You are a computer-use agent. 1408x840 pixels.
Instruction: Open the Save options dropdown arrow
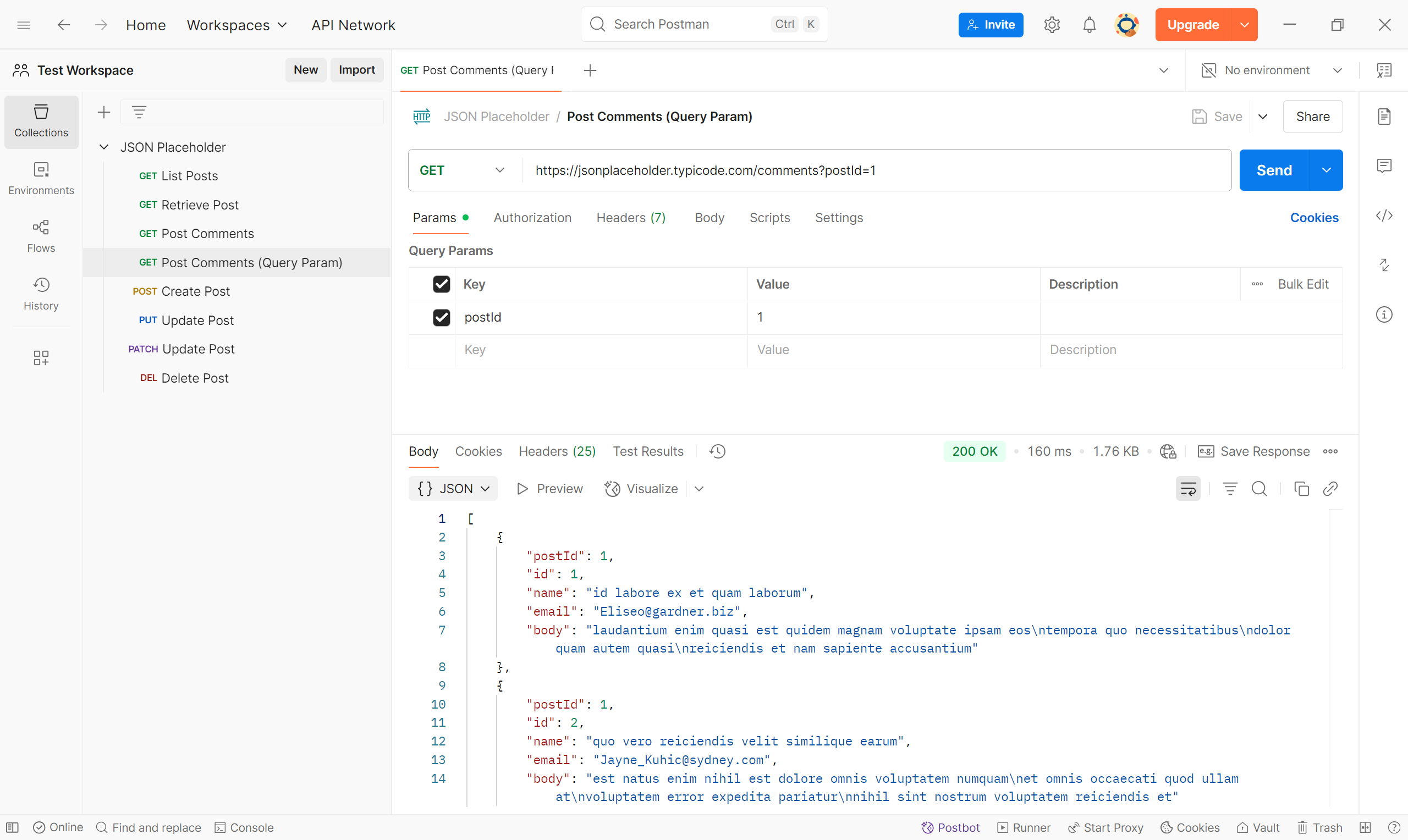point(1262,117)
